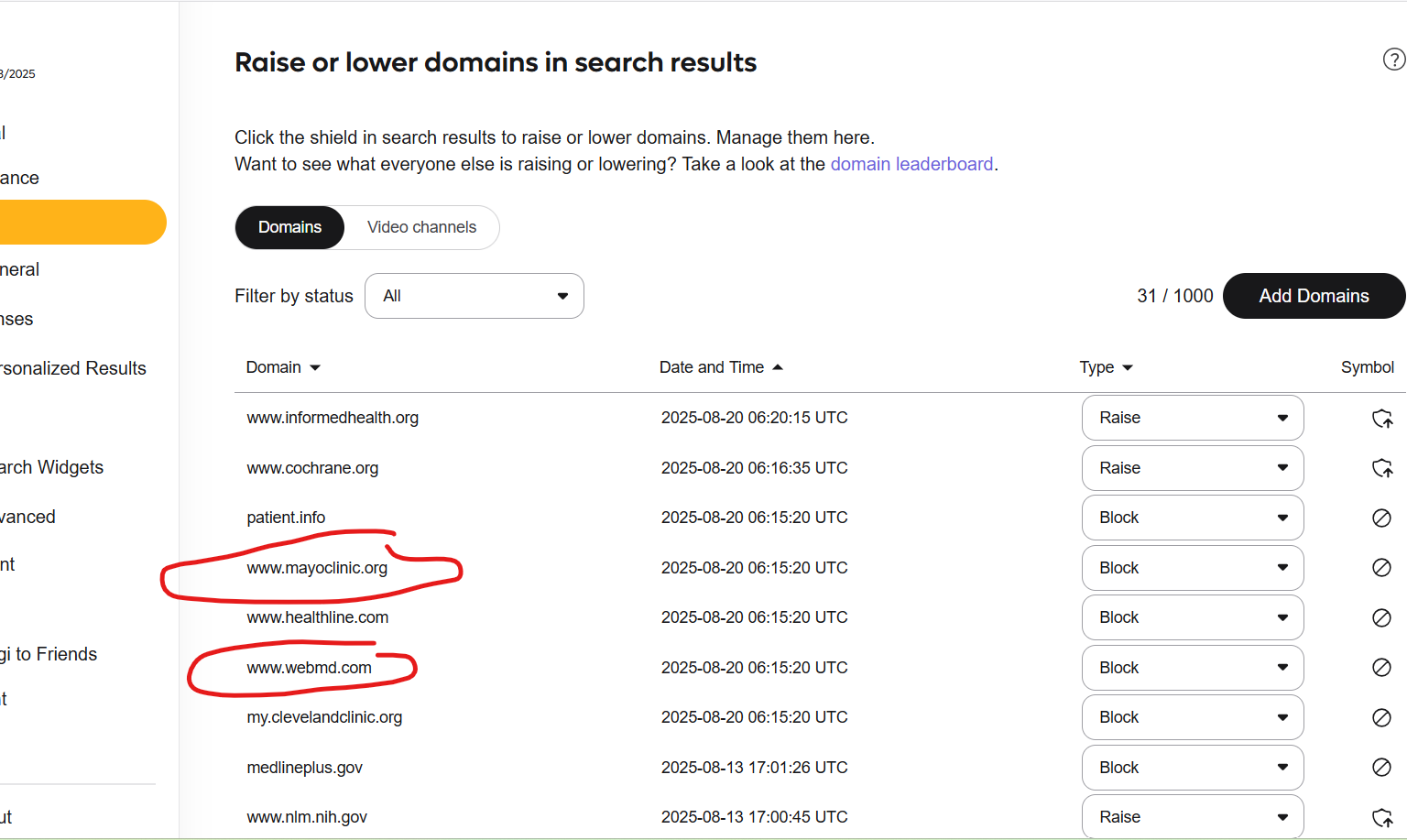The height and width of the screenshot is (840, 1407).
Task: Open the domain leaderboard link
Action: click(911, 164)
